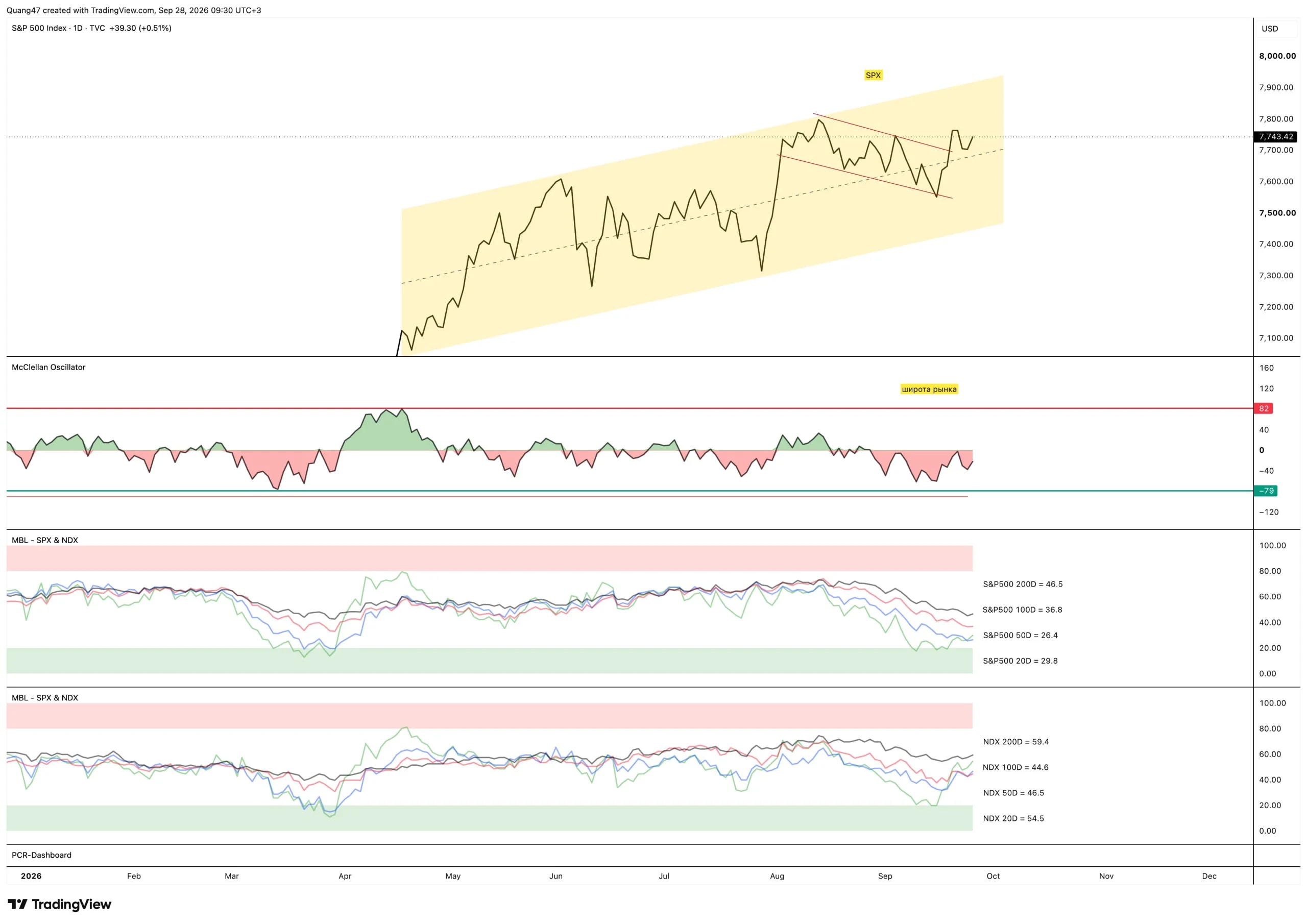Click the 7,100.00 price axis label

pos(1276,338)
